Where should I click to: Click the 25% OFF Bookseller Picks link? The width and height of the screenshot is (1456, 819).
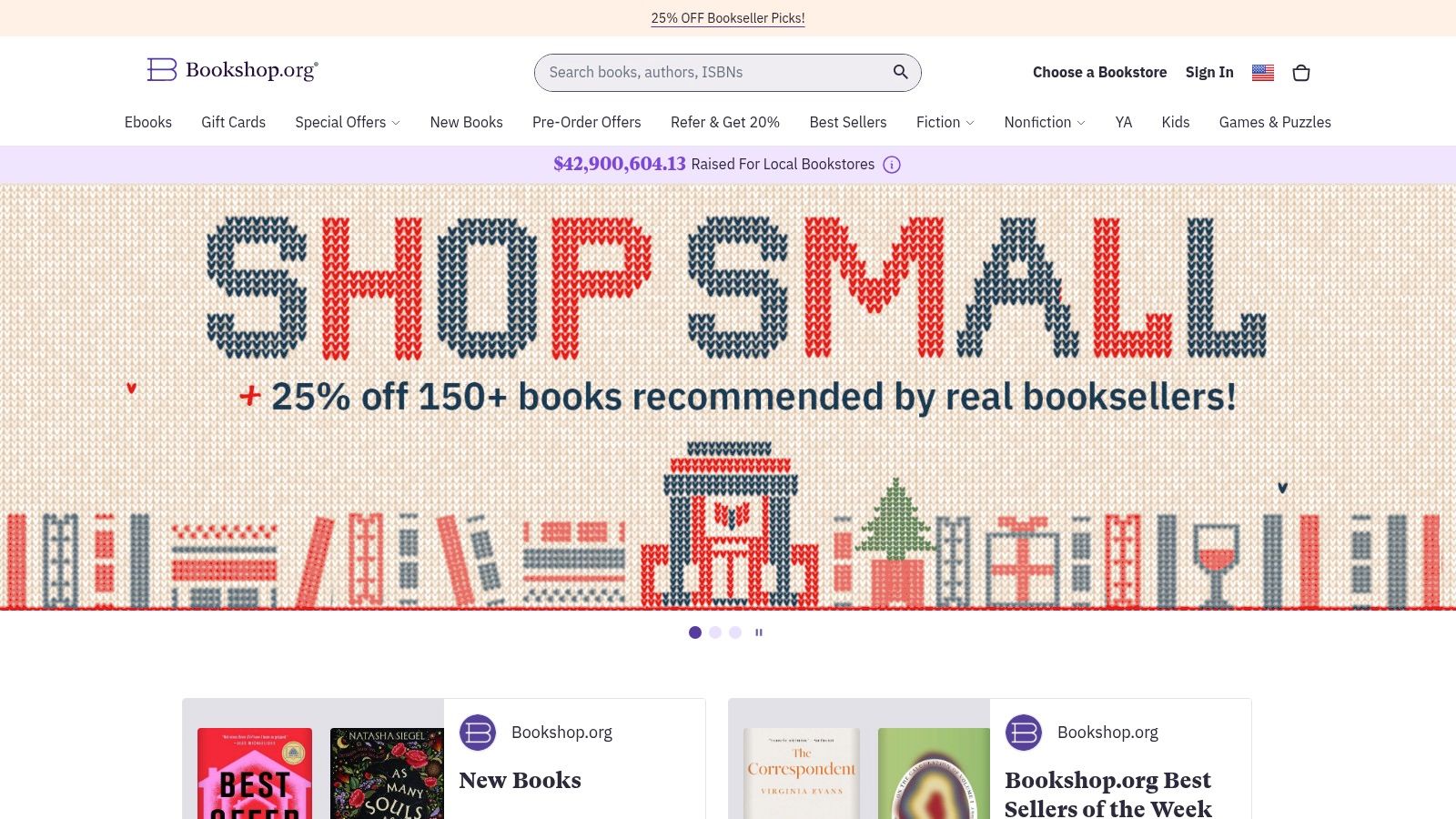click(x=727, y=17)
